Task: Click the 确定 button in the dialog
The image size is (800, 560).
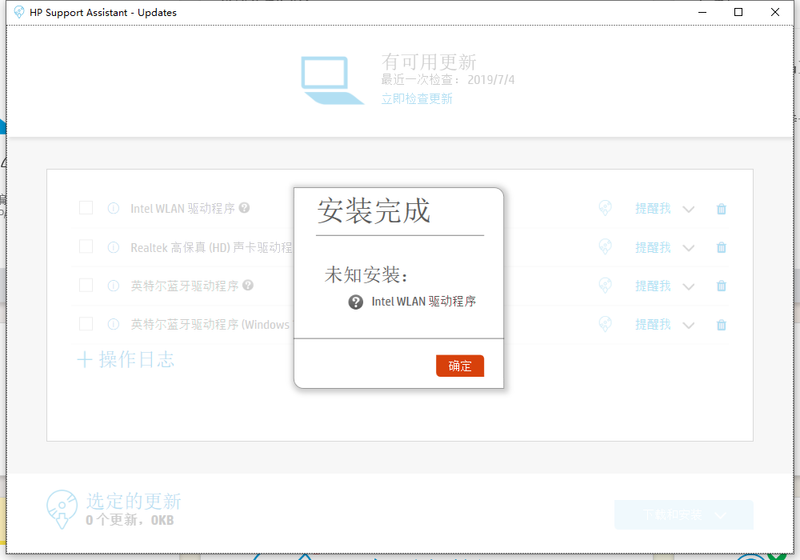Action: pyautogui.click(x=460, y=366)
